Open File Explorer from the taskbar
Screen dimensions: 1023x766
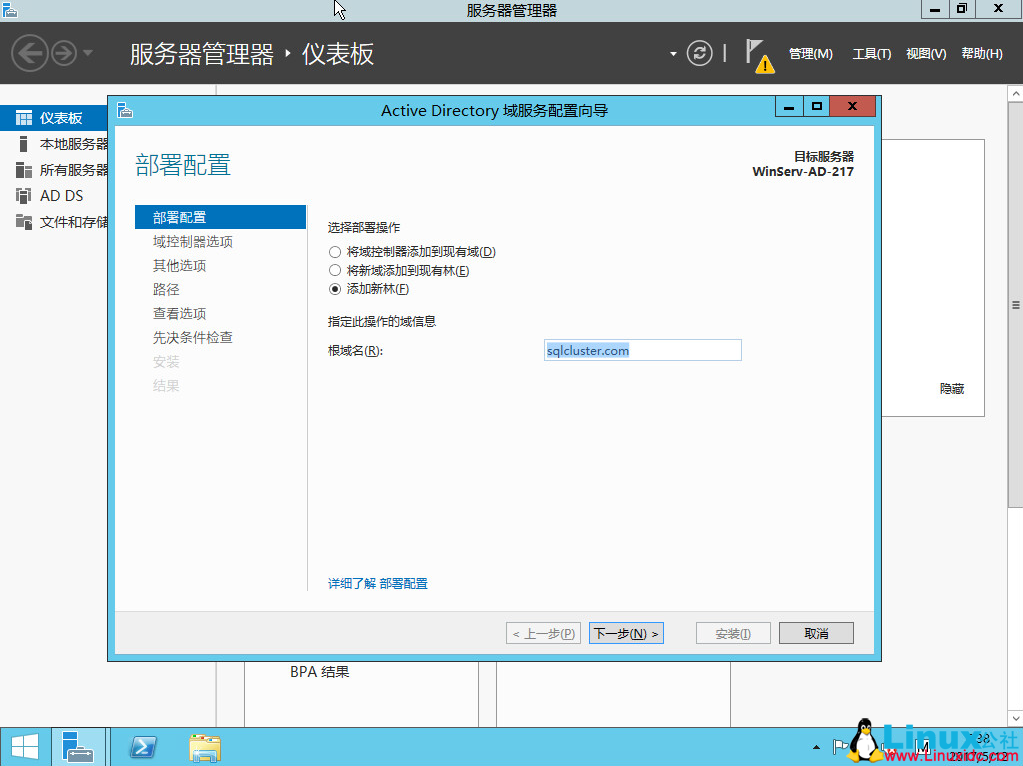[x=204, y=746]
